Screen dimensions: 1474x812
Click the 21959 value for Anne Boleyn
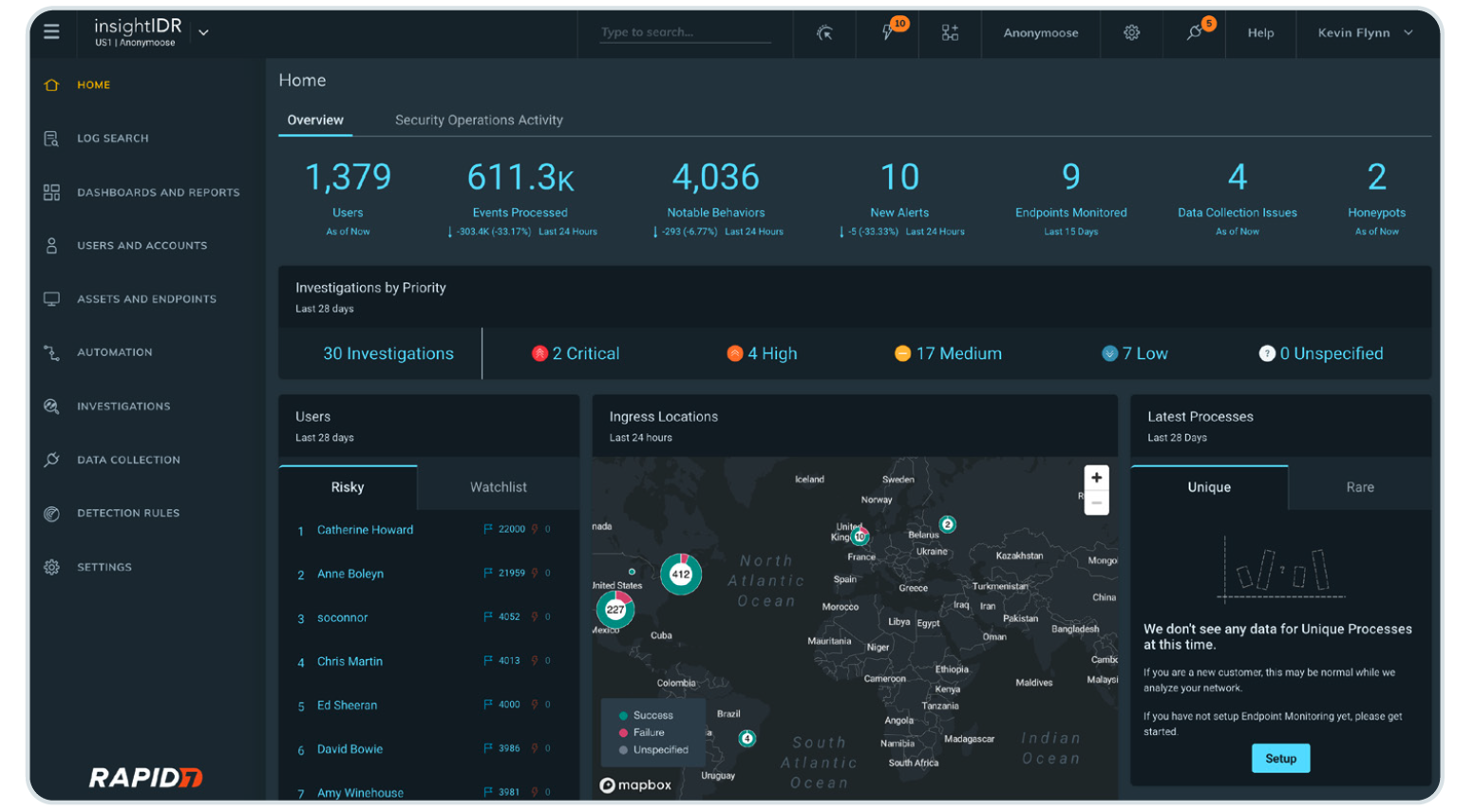tap(511, 573)
